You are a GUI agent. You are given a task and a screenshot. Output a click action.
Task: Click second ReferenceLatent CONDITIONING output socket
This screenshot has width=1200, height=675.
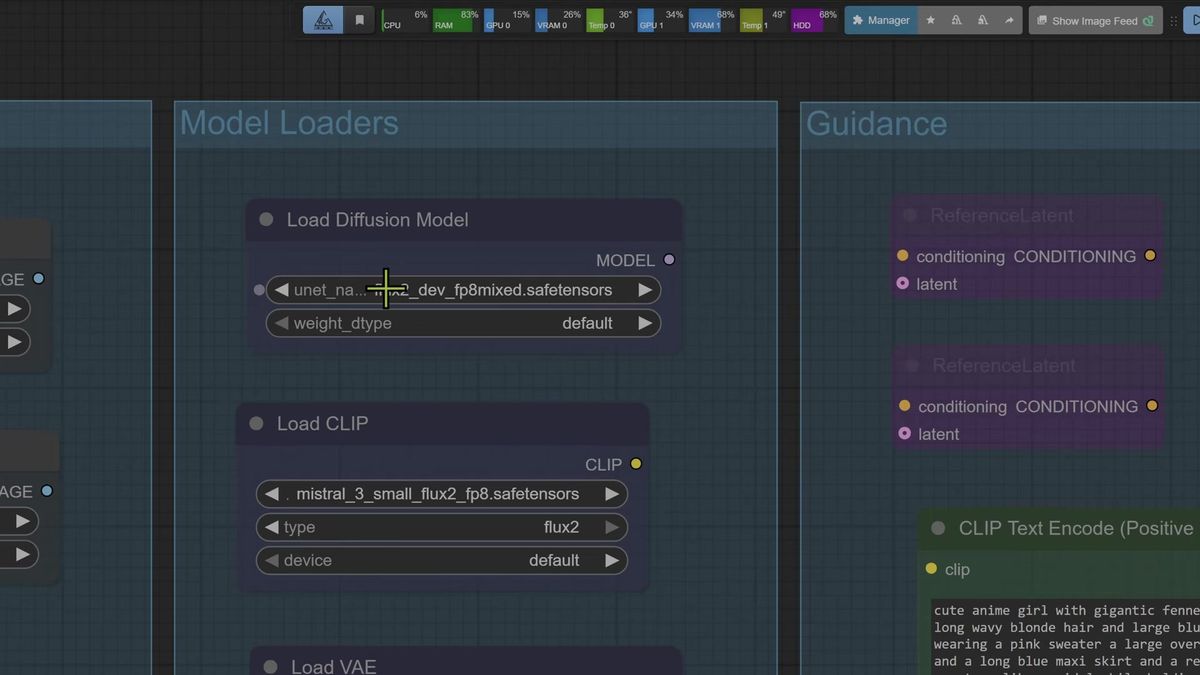point(1152,406)
